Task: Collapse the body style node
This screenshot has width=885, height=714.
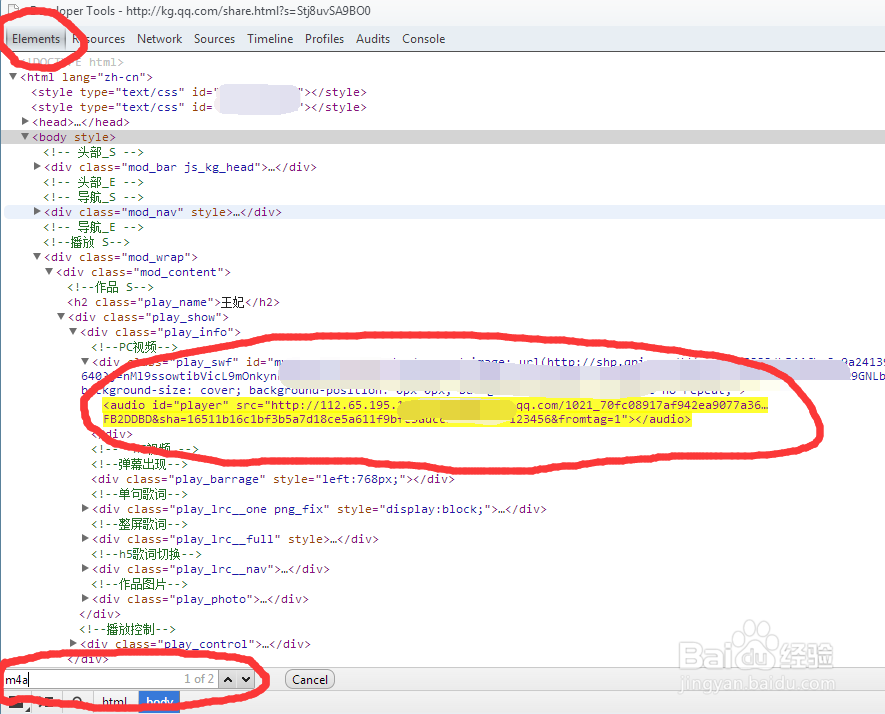Action: (x=25, y=137)
